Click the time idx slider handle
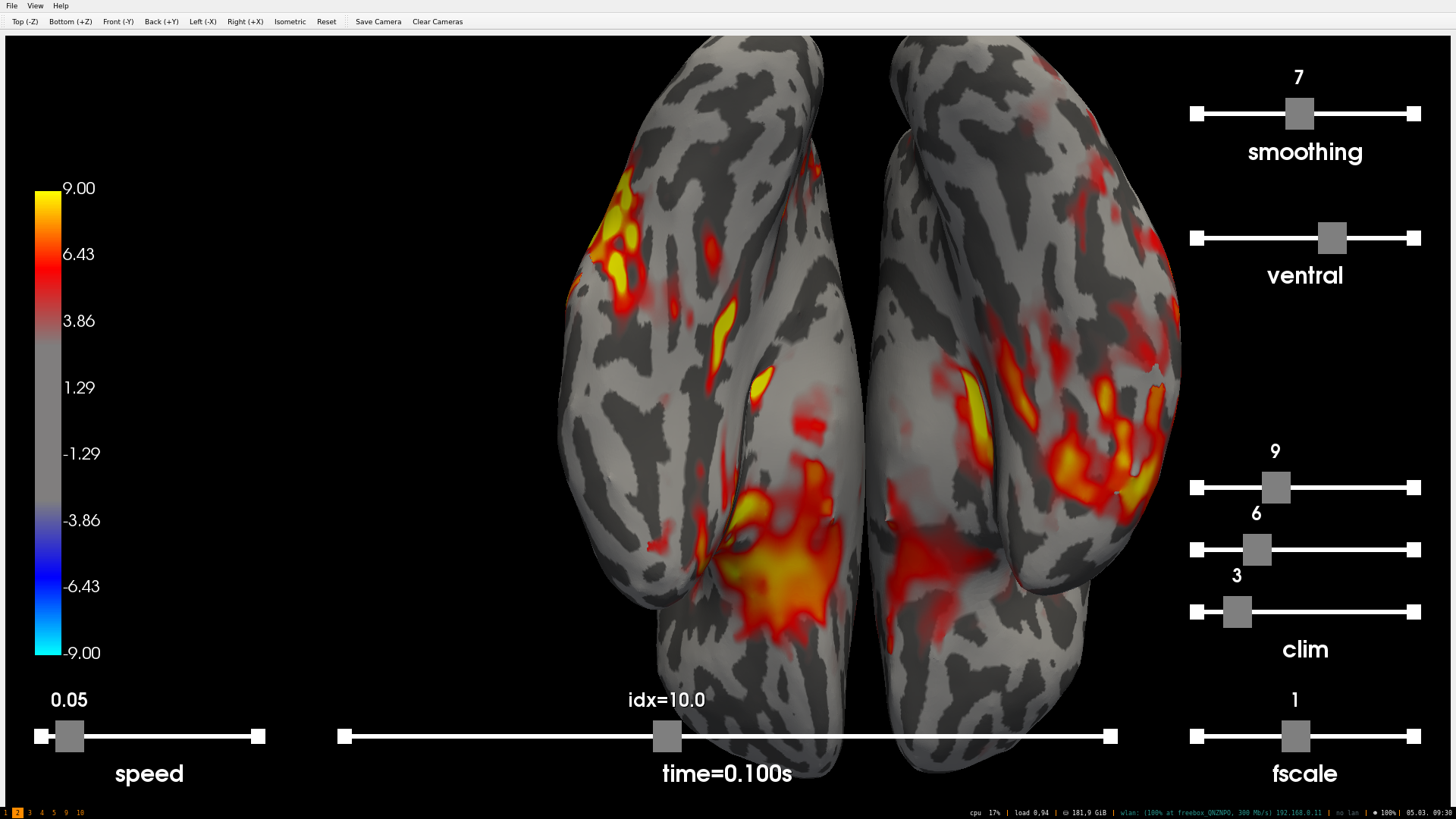Viewport: 1456px width, 819px height. (667, 736)
